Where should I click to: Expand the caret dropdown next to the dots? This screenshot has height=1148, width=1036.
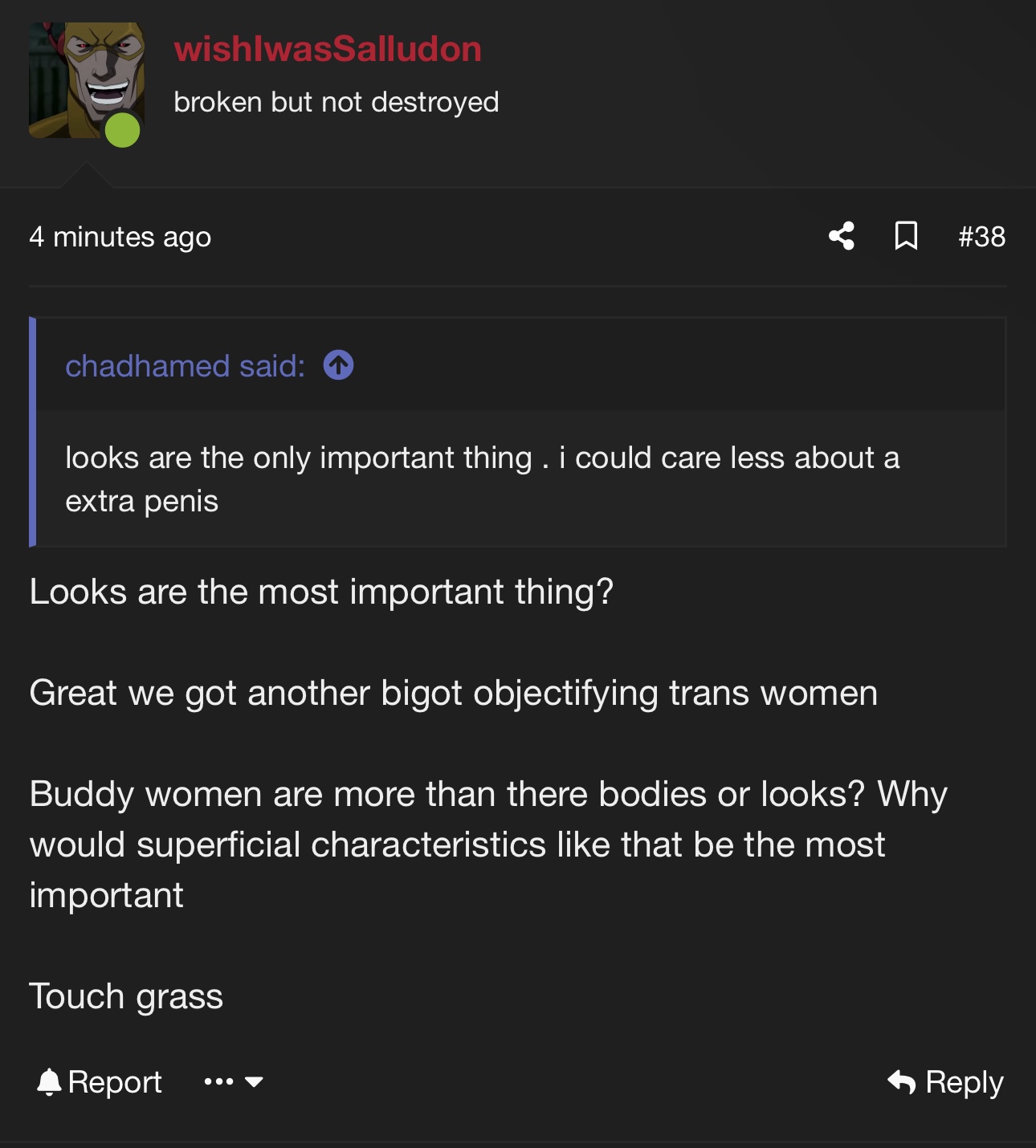click(254, 1082)
